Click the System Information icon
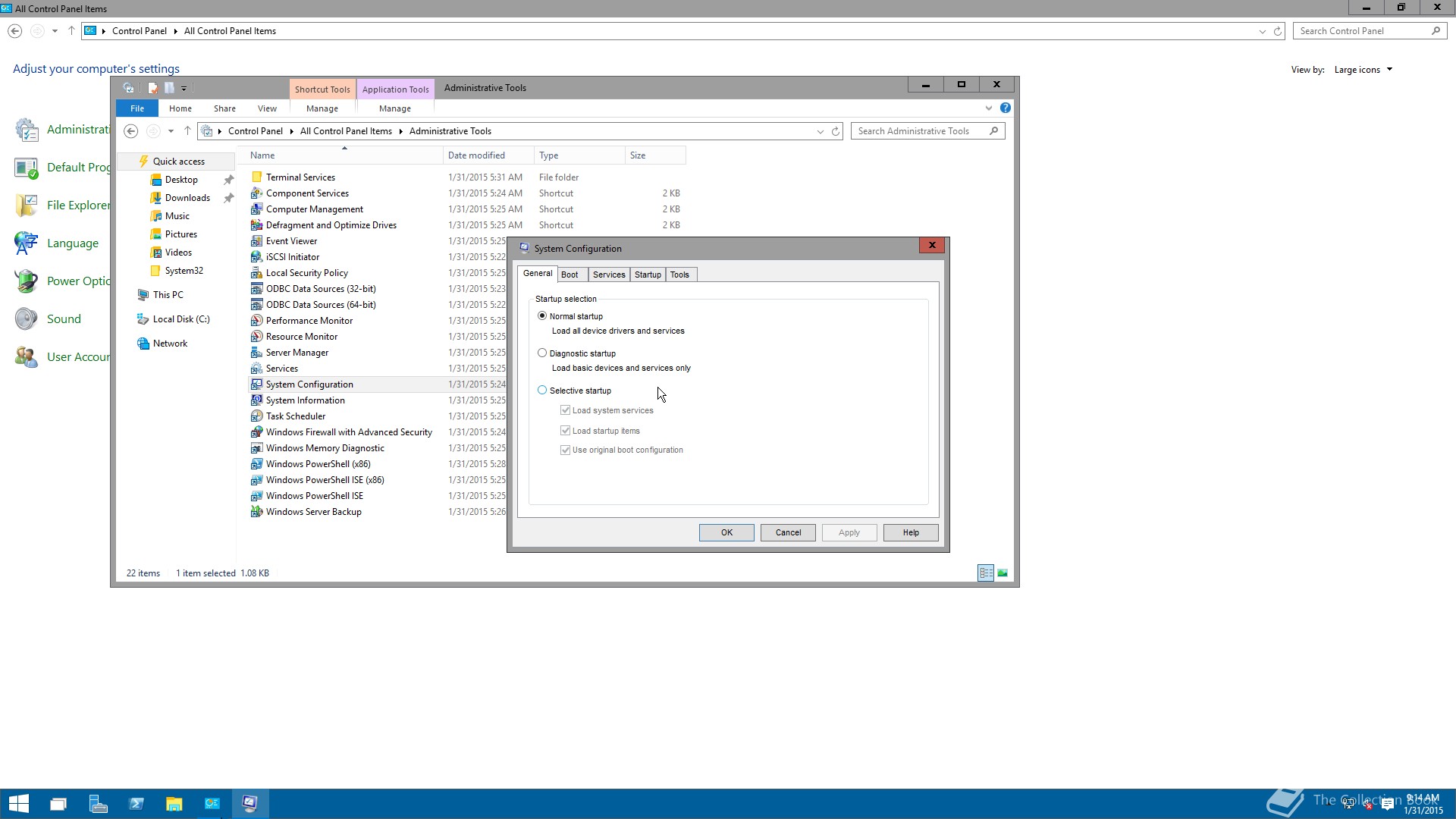Image resolution: width=1456 pixels, height=819 pixels. coord(256,400)
